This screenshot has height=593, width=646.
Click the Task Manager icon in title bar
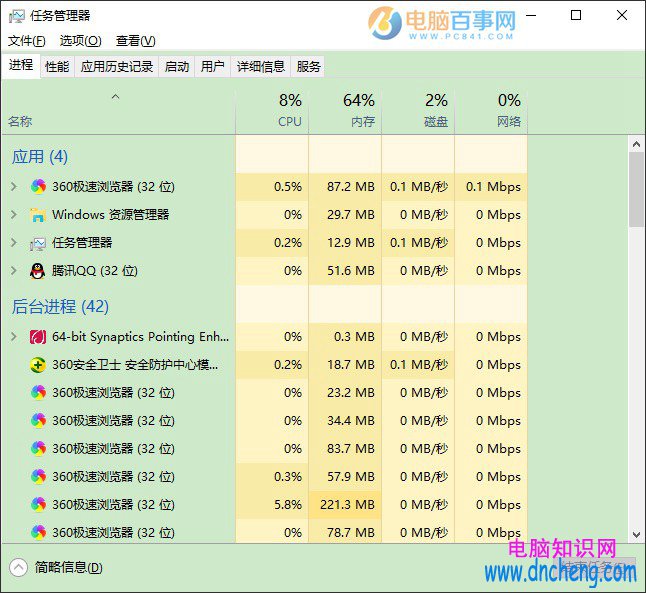click(16, 16)
